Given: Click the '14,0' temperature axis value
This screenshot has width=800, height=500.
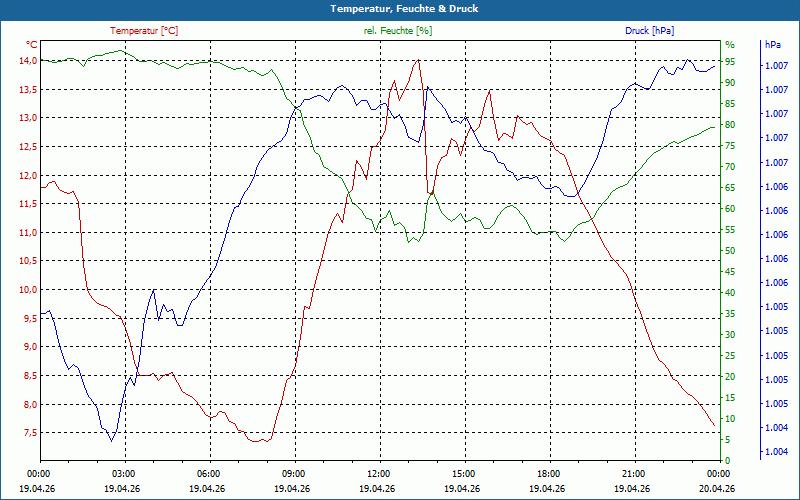Looking at the screenshot, I should pos(29,61).
